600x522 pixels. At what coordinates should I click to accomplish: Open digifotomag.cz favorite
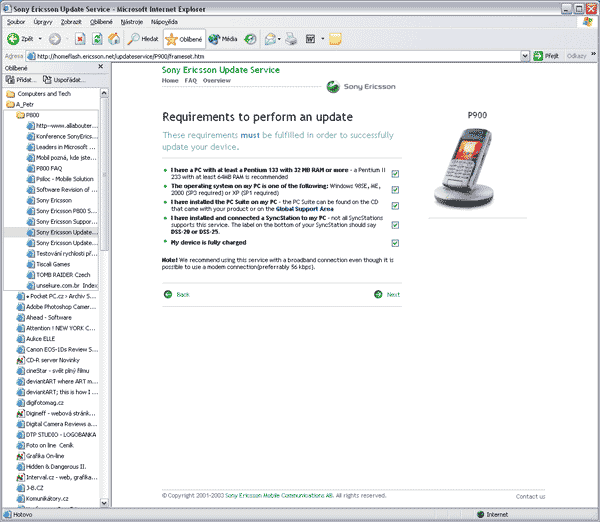tap(40, 403)
